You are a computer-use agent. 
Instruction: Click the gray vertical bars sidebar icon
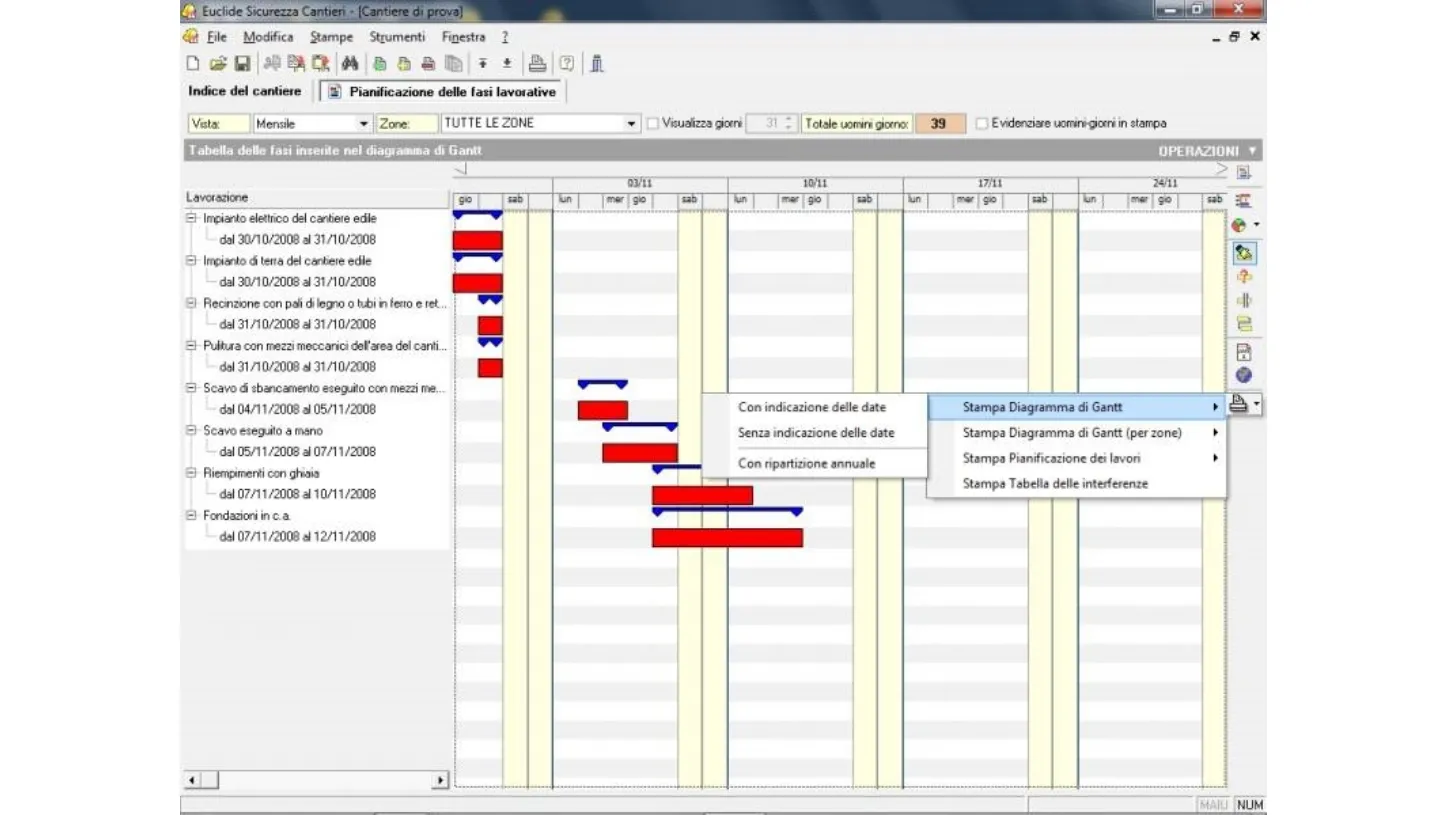click(x=1244, y=301)
